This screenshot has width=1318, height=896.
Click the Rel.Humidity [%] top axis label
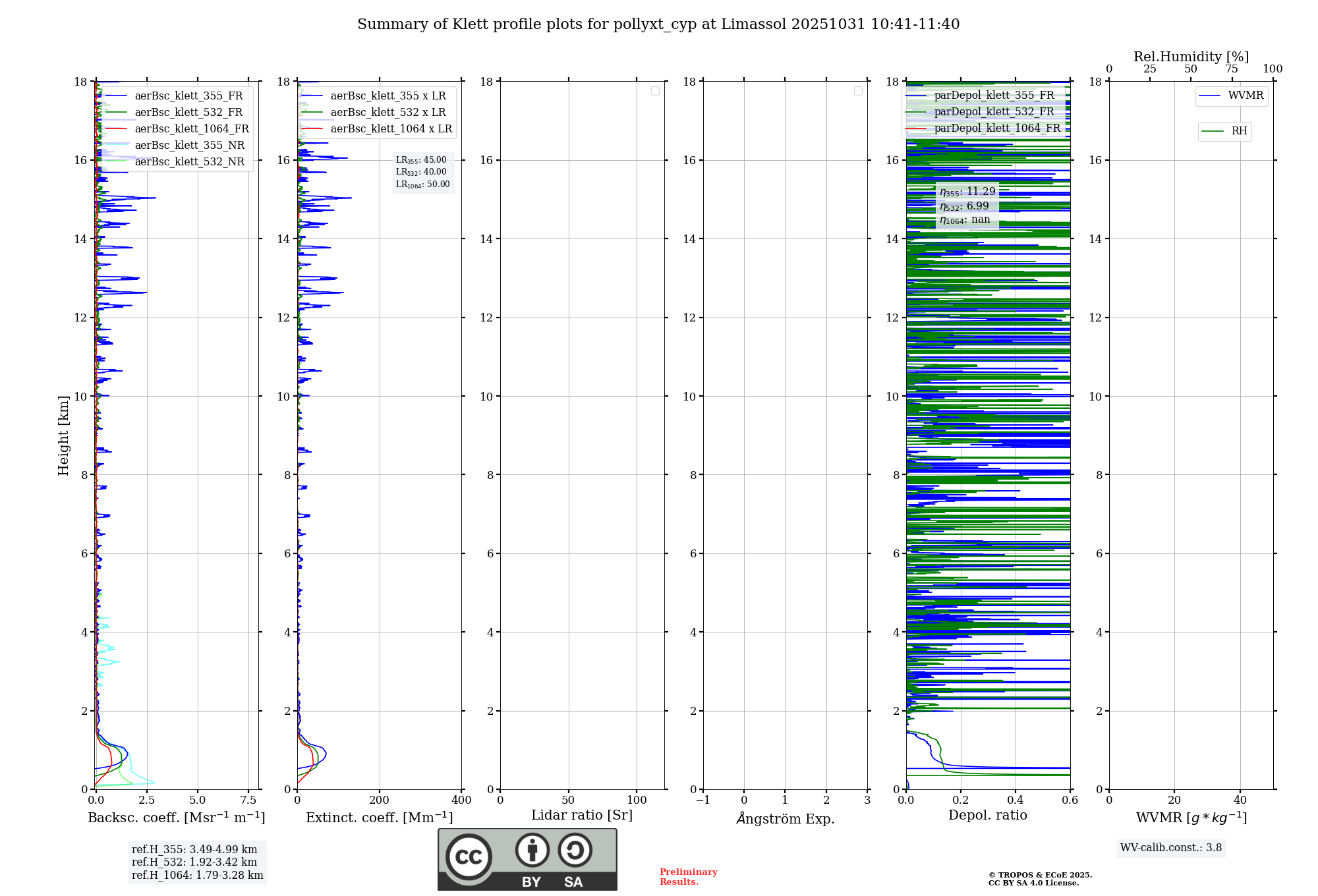[1191, 57]
